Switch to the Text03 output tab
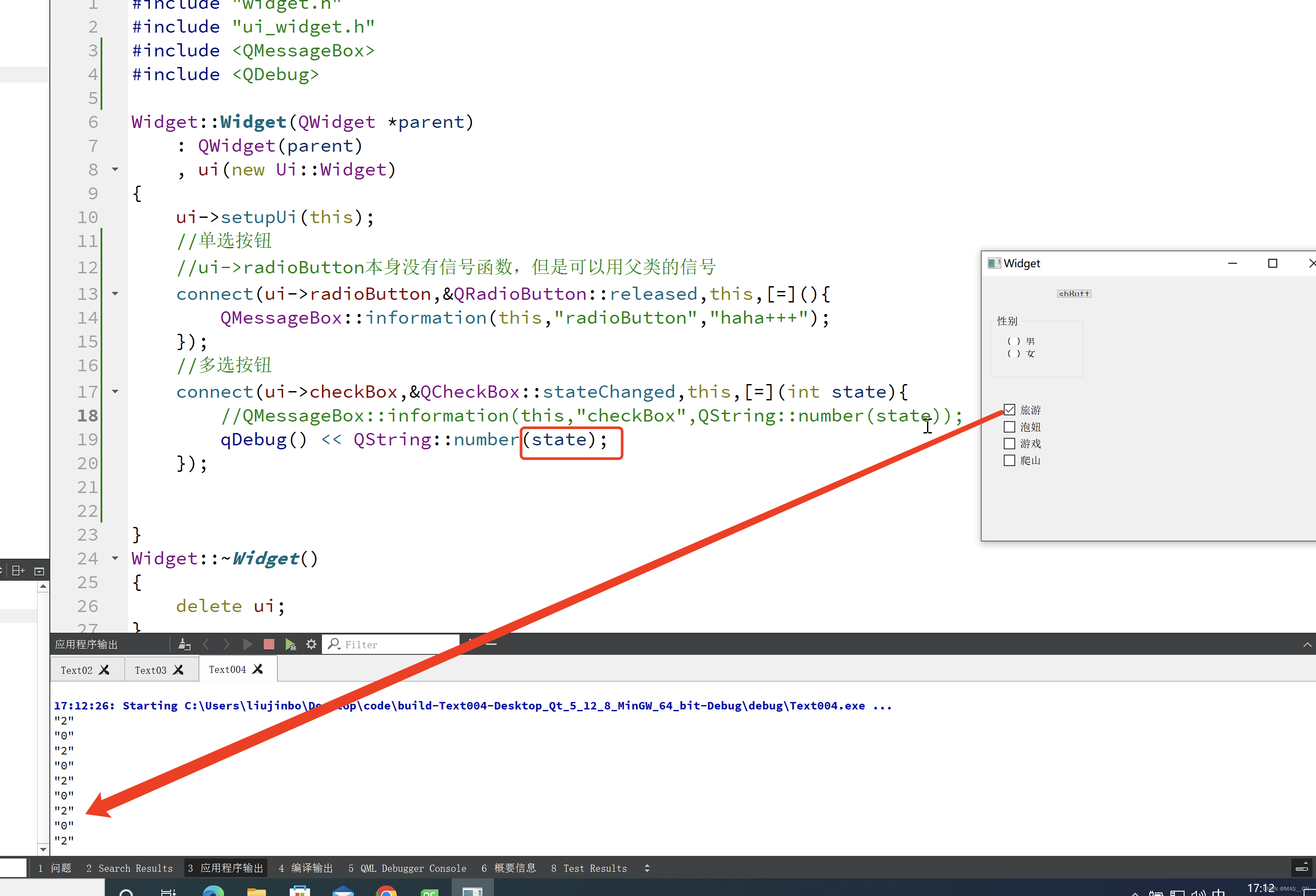 click(151, 670)
